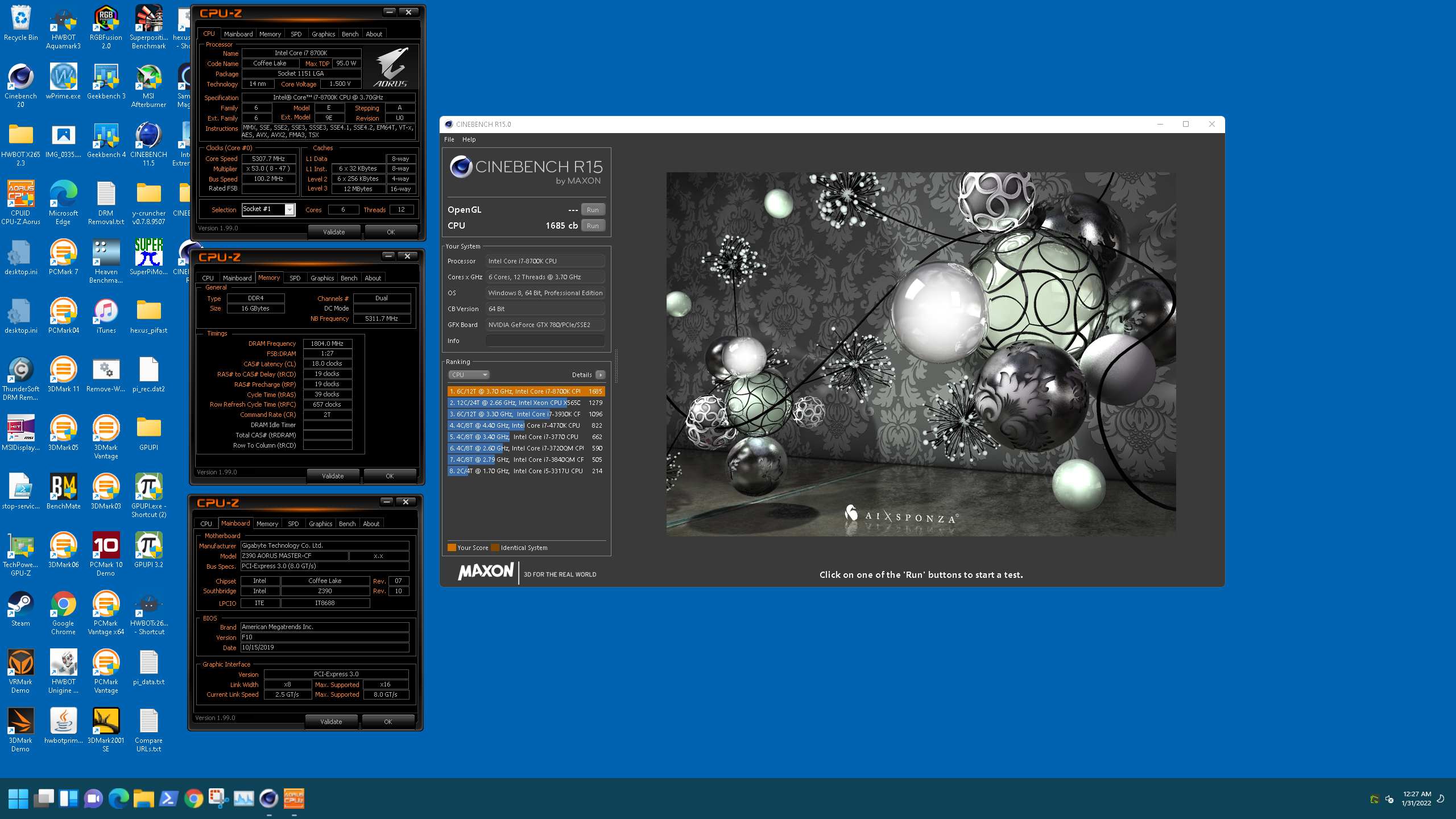1456x819 pixels.
Task: Open CINEBENCH 11.5 desktop icon
Action: pos(148,144)
